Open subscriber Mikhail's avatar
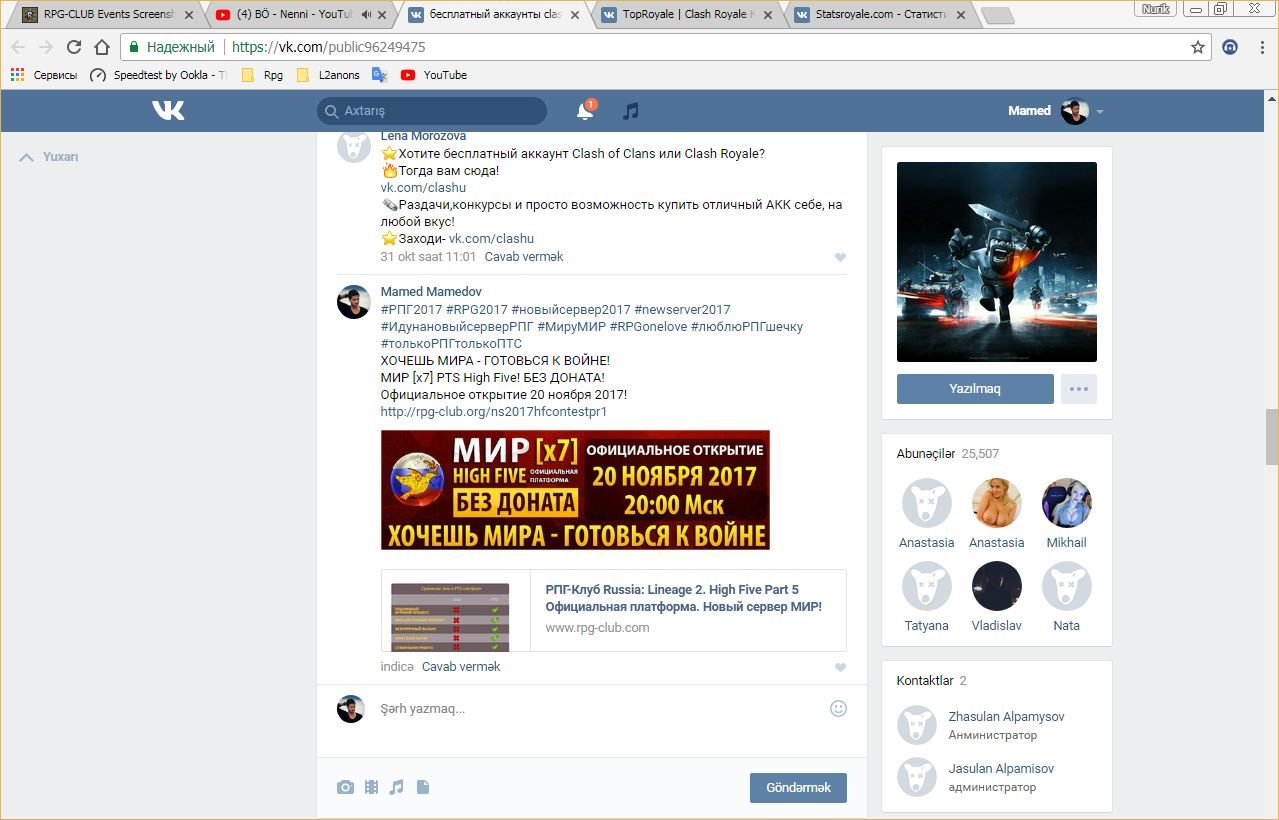The height and width of the screenshot is (820, 1279). click(x=1067, y=503)
